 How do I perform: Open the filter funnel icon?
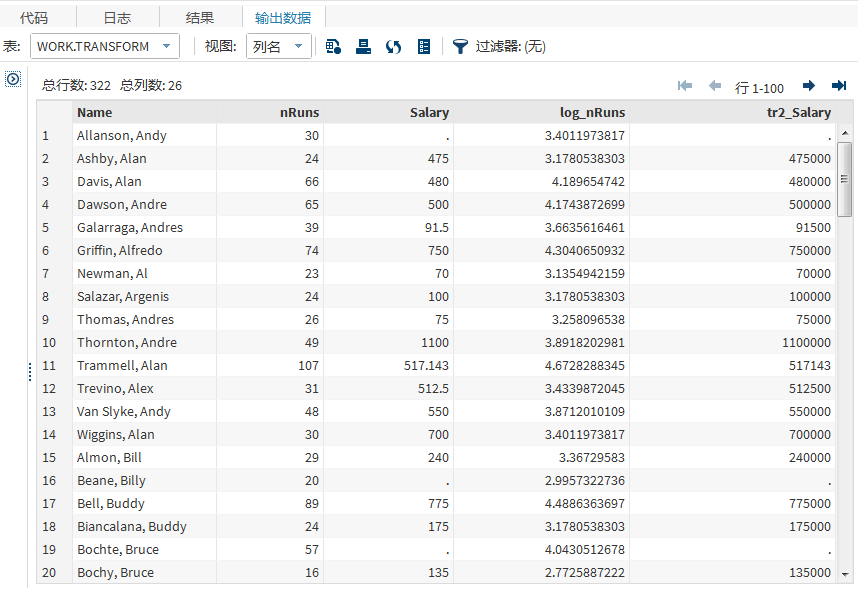(x=460, y=46)
